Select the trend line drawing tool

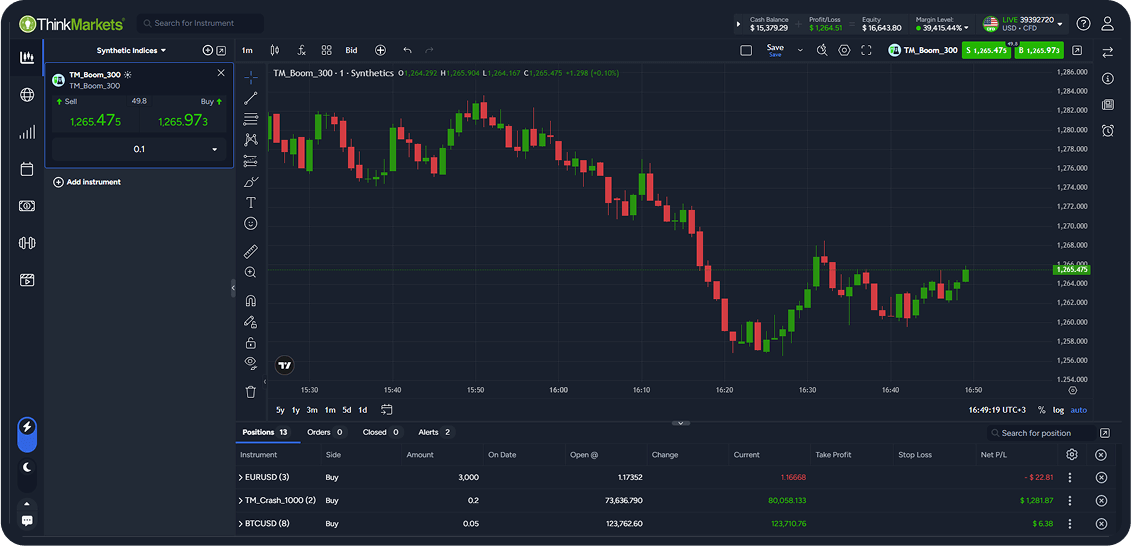click(251, 98)
